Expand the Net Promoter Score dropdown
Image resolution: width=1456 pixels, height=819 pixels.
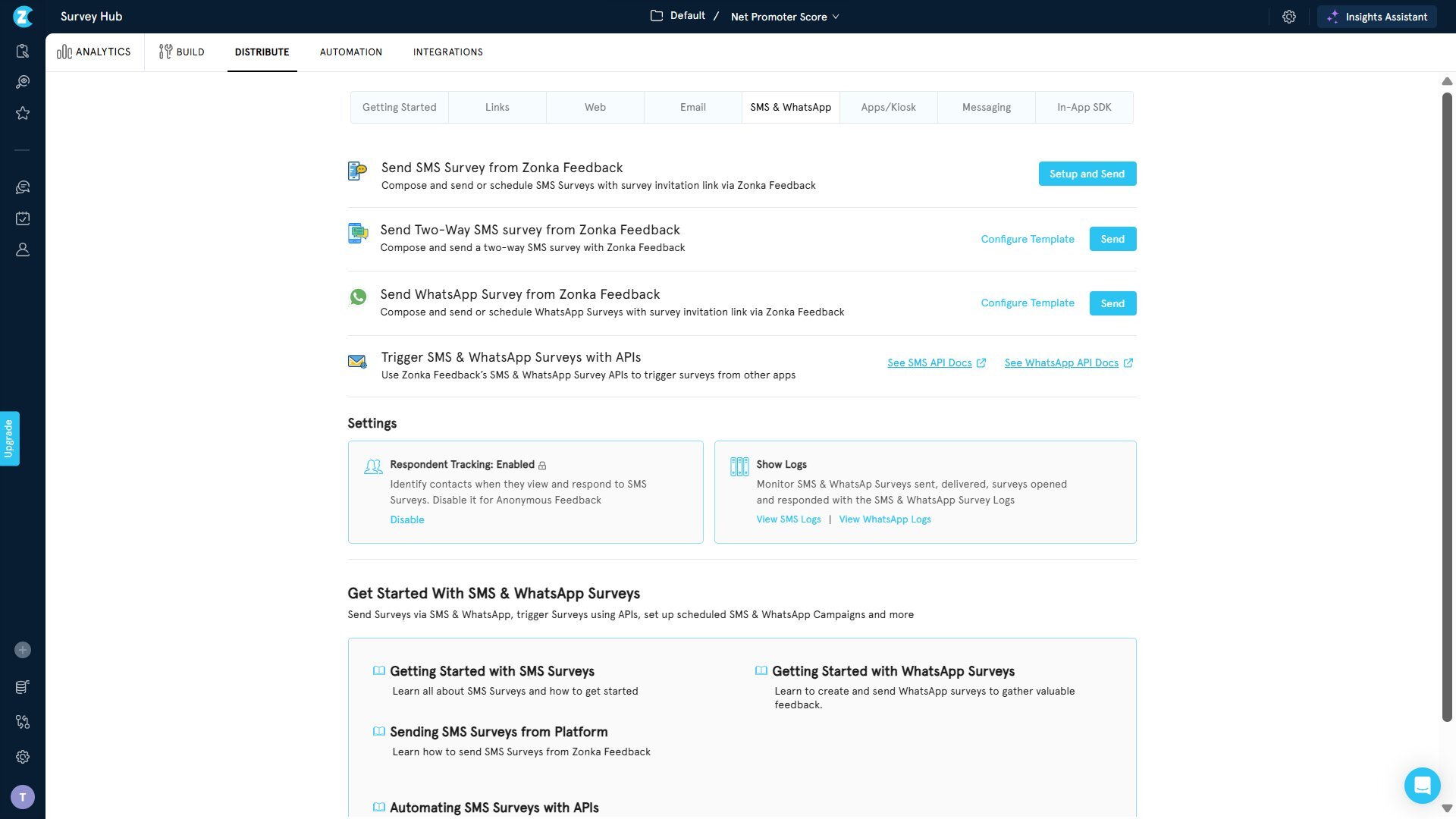(x=785, y=17)
